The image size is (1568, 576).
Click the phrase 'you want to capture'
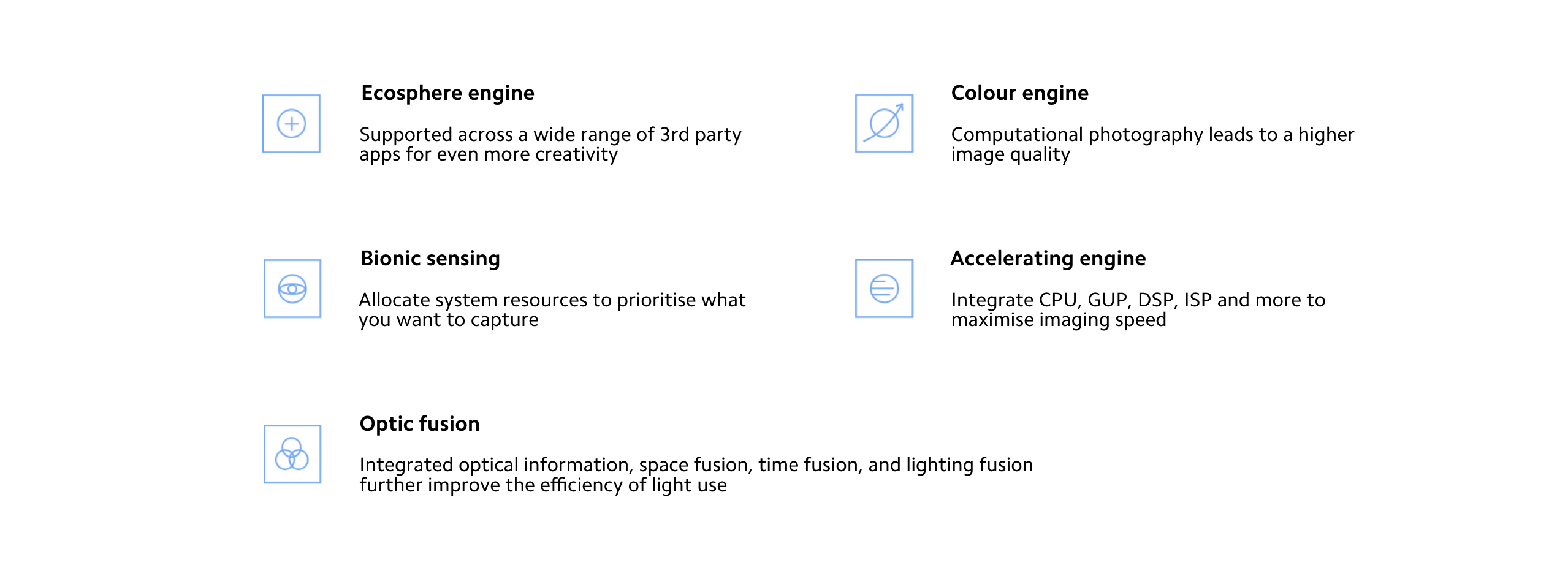coord(448,320)
